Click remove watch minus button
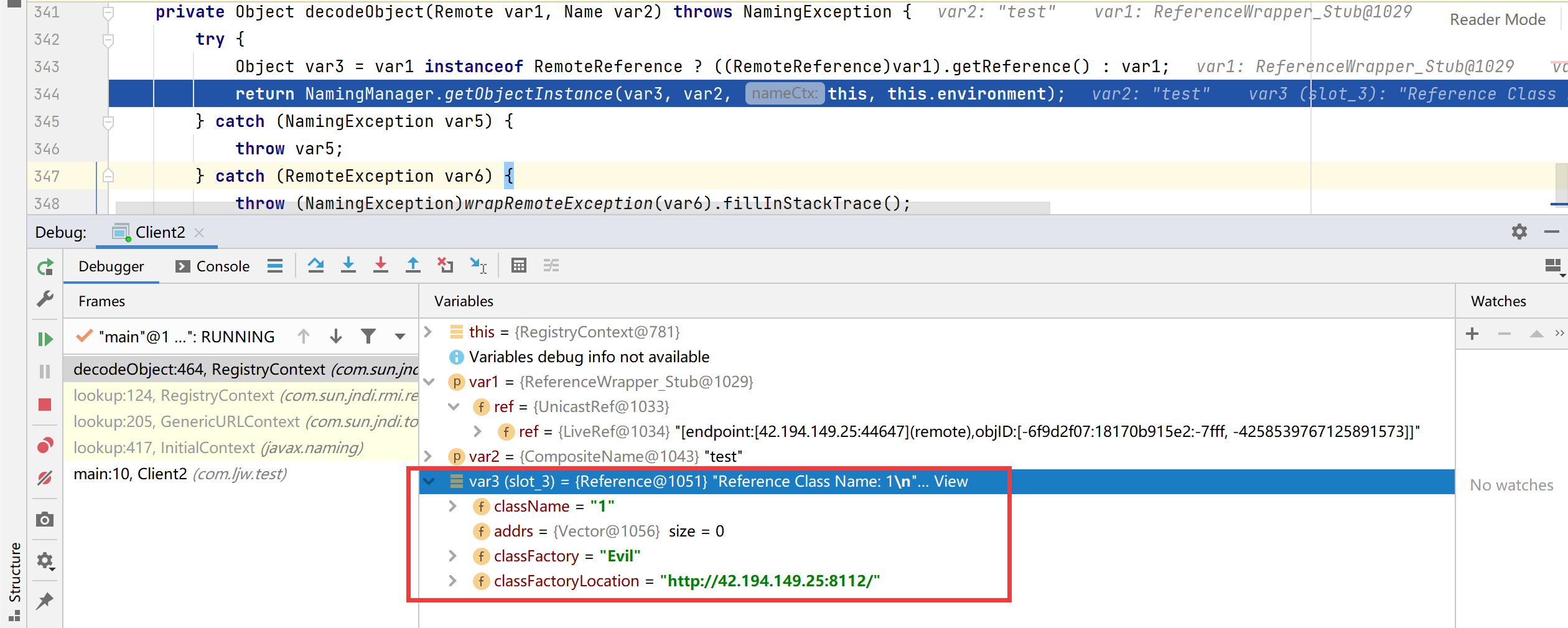Viewport: 1568px width, 628px height. point(1505,334)
